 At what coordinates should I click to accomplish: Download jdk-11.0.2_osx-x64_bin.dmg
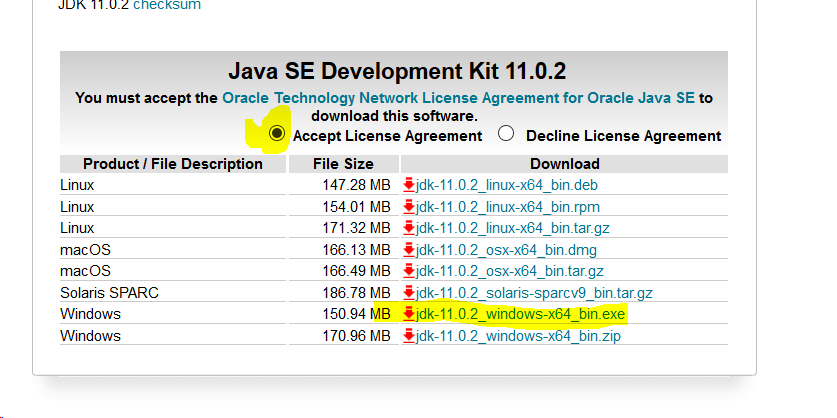(506, 250)
